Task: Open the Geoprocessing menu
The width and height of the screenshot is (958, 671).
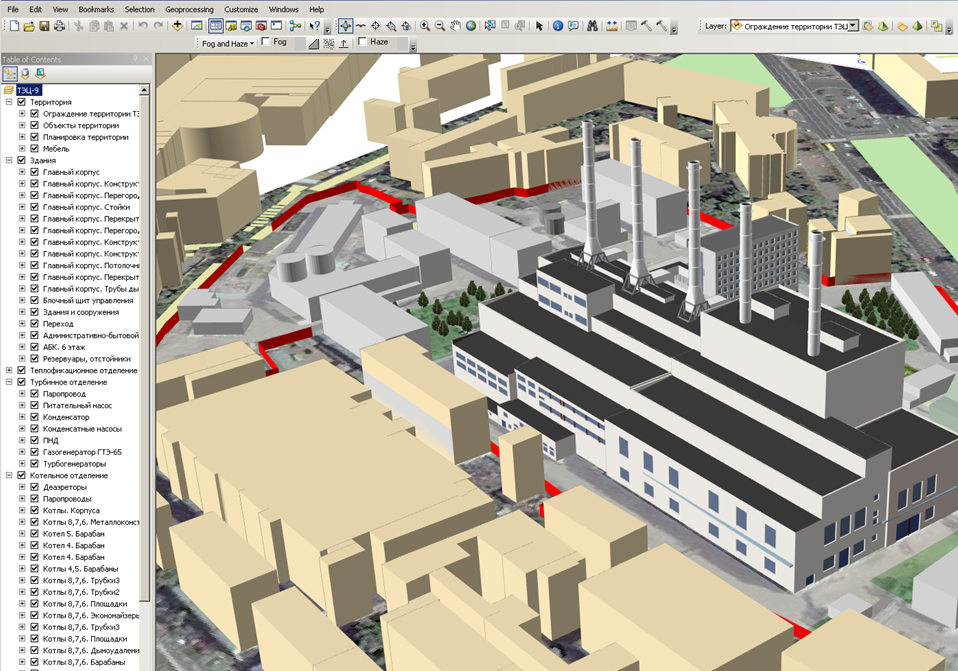Action: click(x=190, y=9)
